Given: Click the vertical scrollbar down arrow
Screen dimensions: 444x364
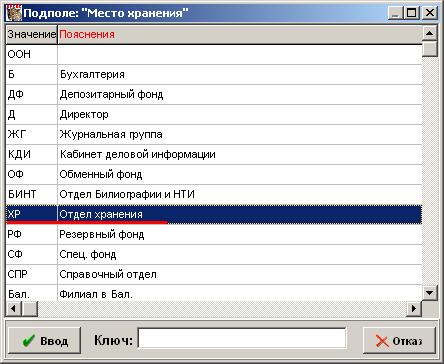Looking at the screenshot, I should point(430,293).
